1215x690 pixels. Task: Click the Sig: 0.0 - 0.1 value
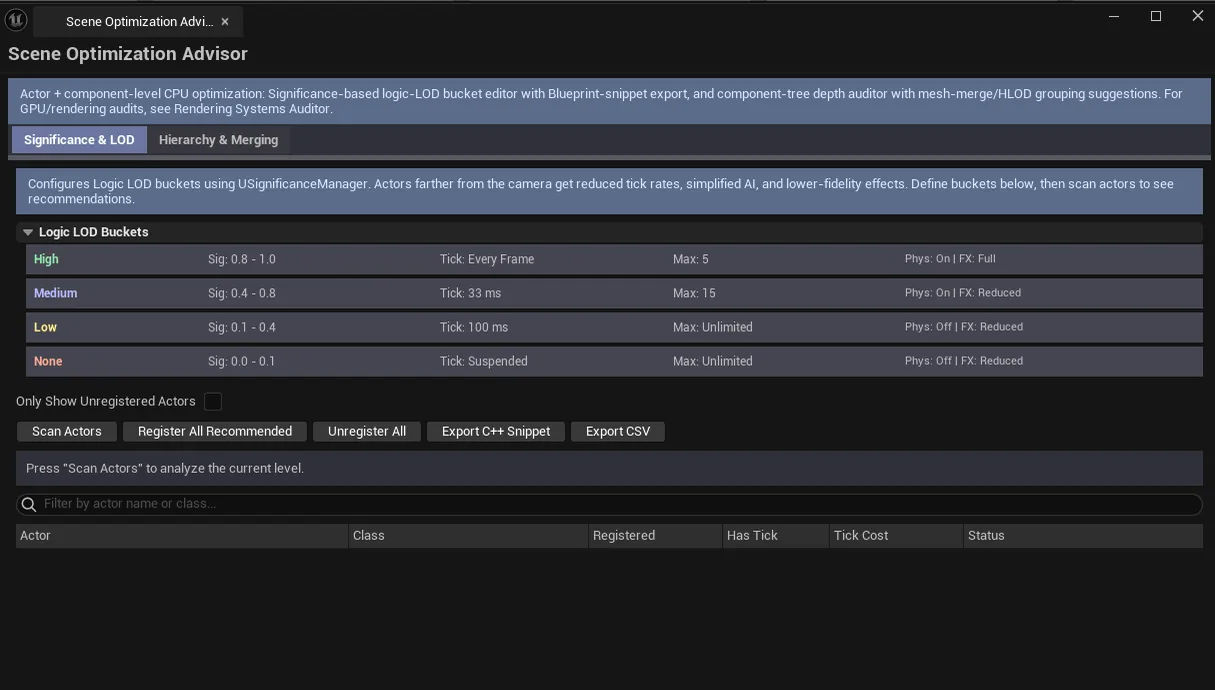coord(242,361)
